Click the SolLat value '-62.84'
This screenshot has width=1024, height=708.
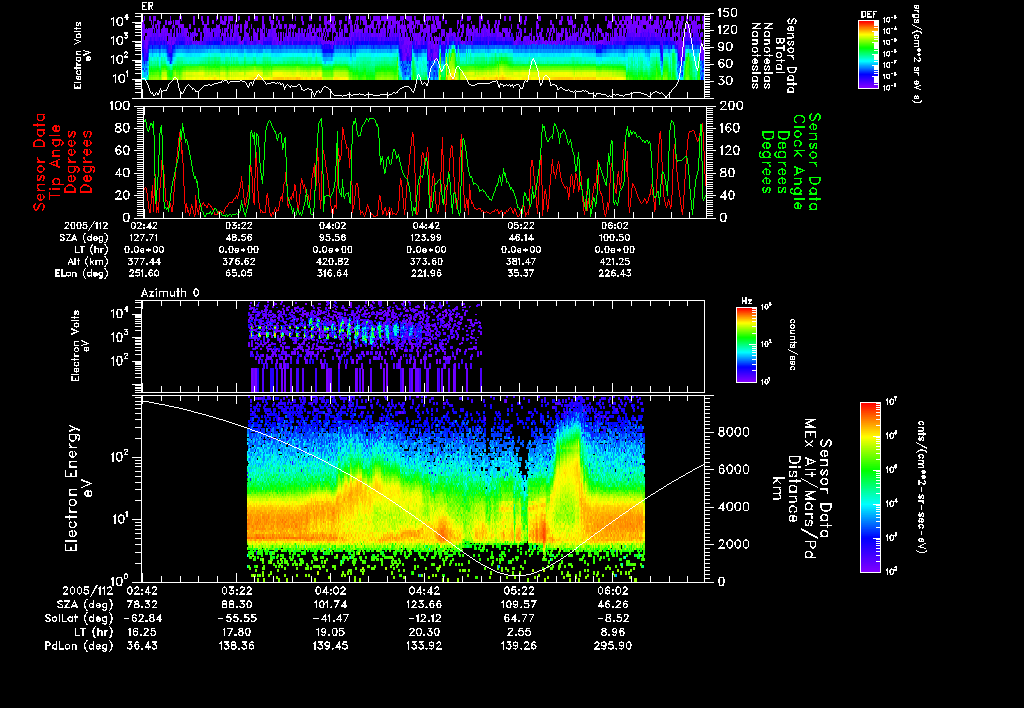tap(142, 619)
